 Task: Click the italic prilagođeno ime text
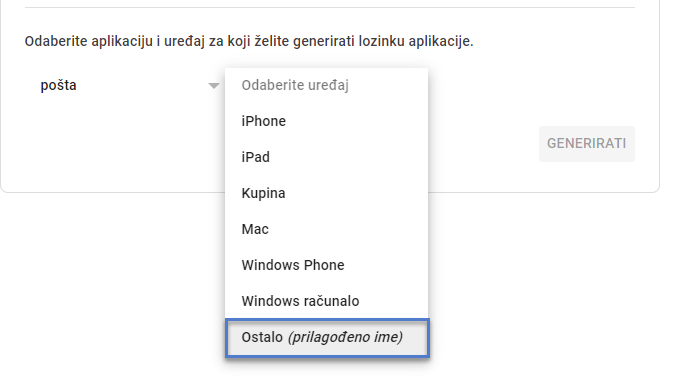(x=345, y=337)
